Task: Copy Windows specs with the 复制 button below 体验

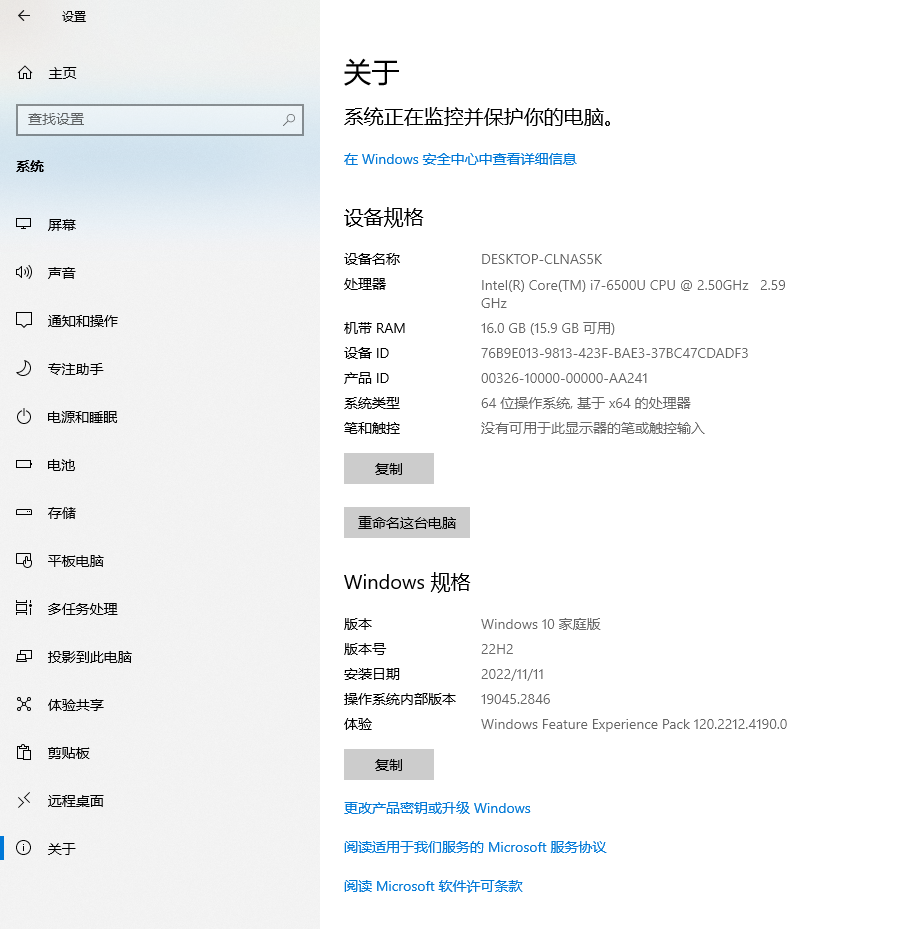Action: click(389, 764)
